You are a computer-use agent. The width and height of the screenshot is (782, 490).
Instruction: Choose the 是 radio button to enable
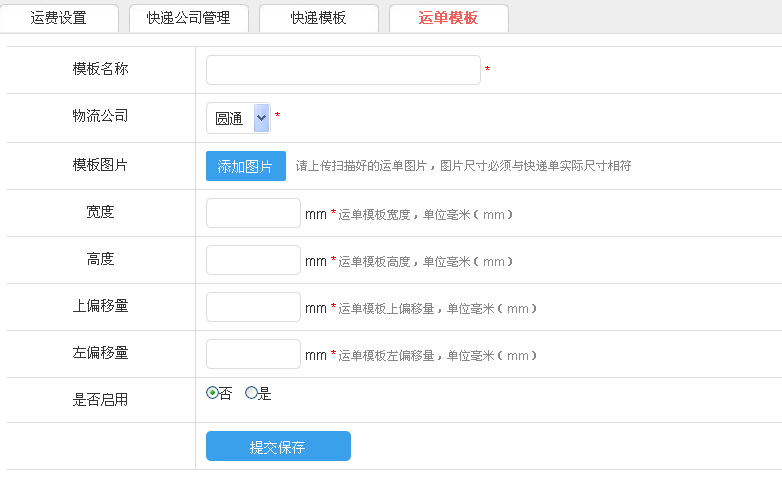251,393
